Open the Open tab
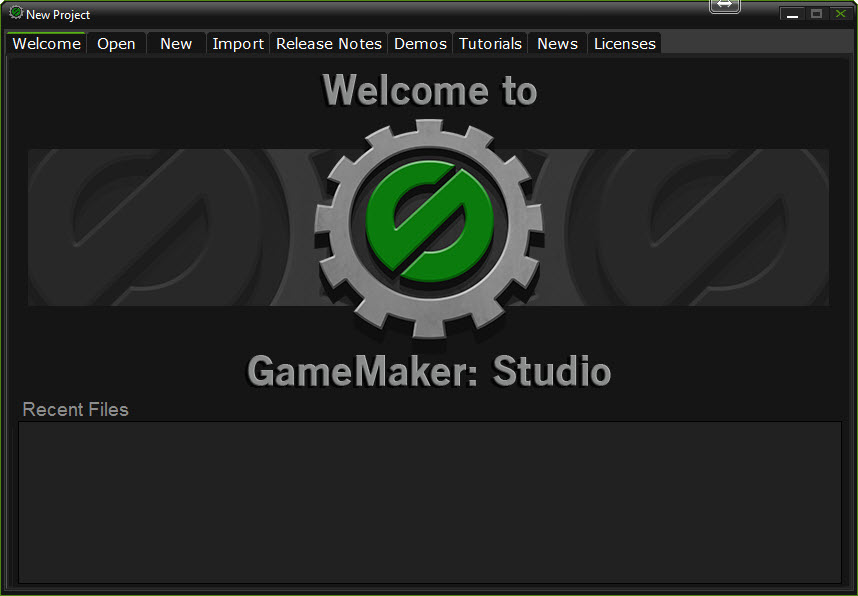 (116, 44)
